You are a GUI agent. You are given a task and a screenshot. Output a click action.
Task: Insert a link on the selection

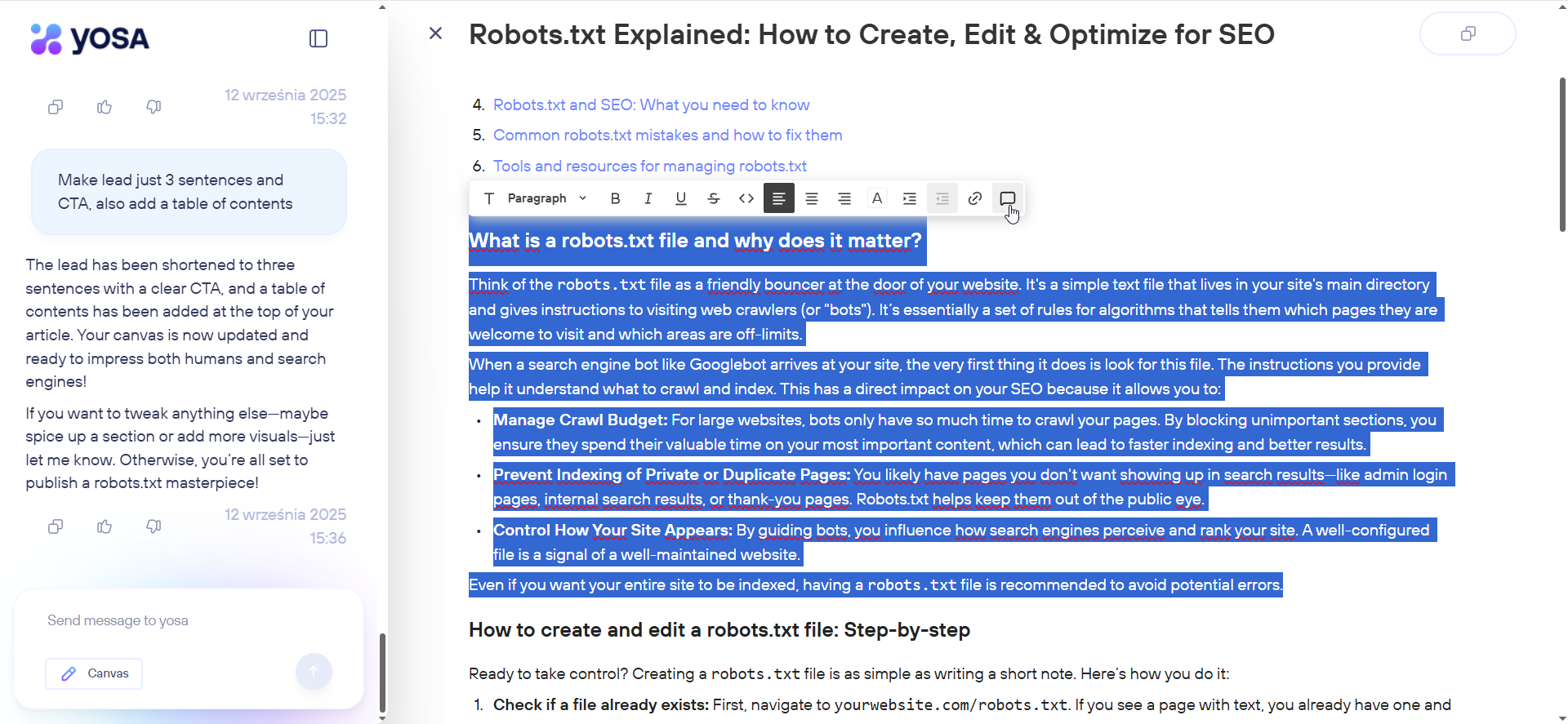[x=975, y=198]
